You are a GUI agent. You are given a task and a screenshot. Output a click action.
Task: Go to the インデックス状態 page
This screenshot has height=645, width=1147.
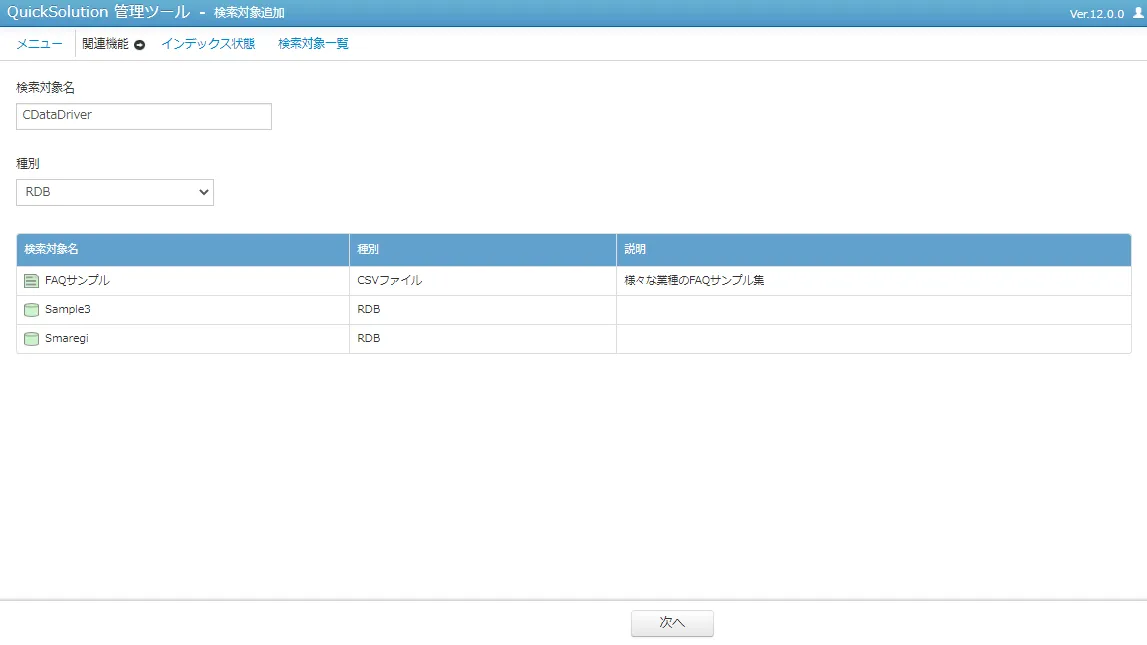pos(208,44)
